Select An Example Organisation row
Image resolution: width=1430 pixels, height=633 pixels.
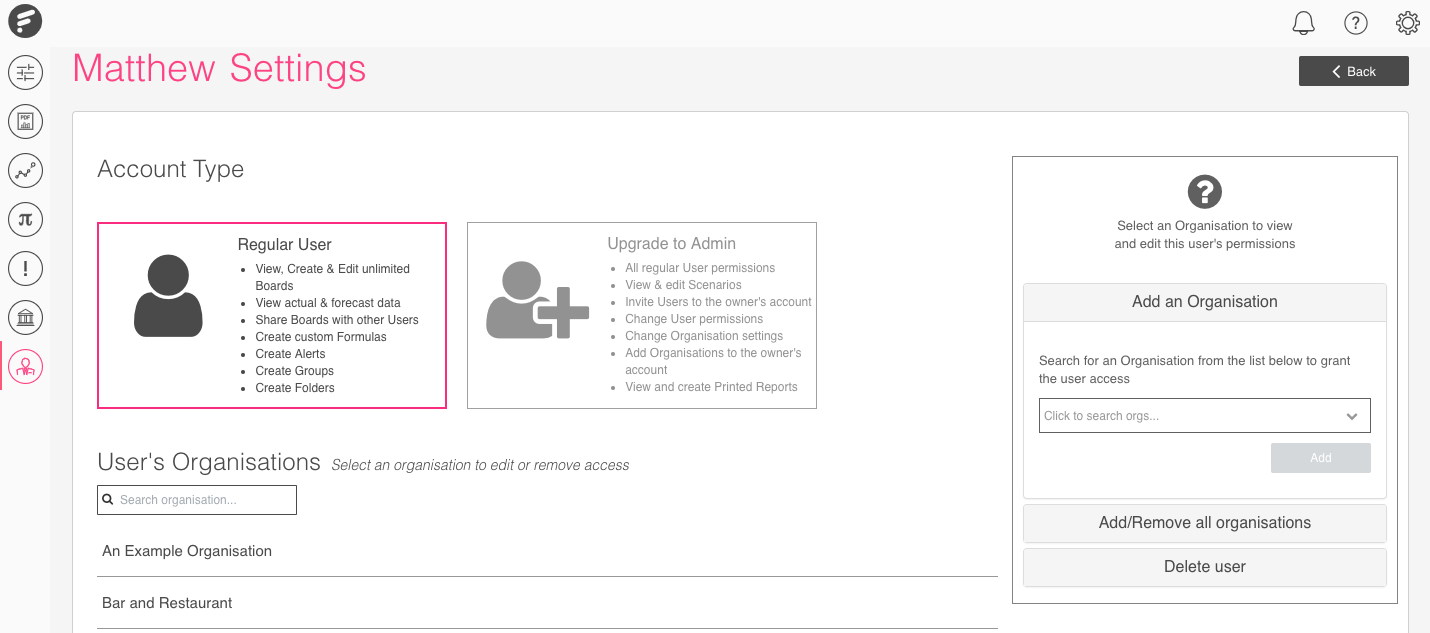[x=547, y=551]
